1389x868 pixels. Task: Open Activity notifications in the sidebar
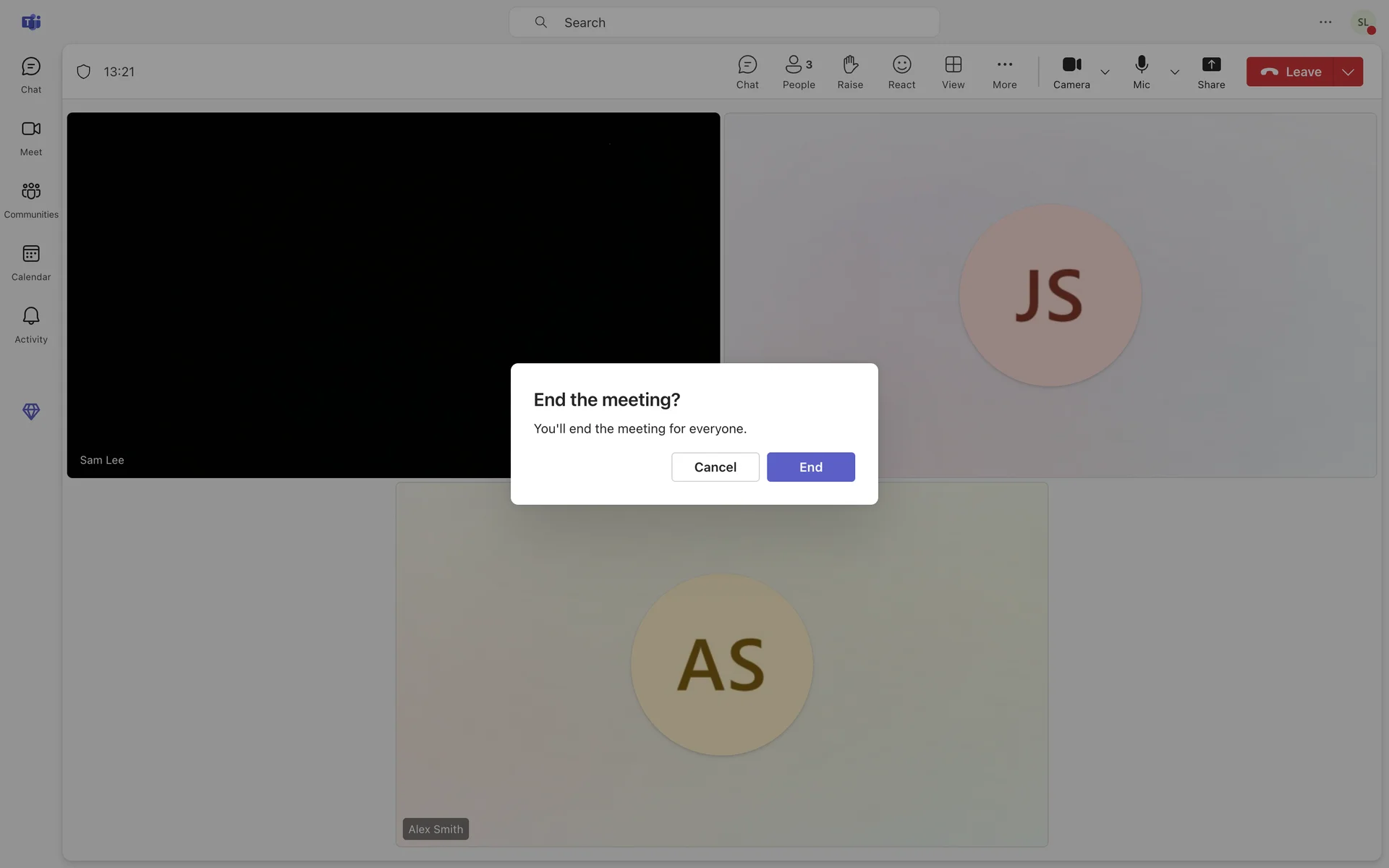pos(31,324)
